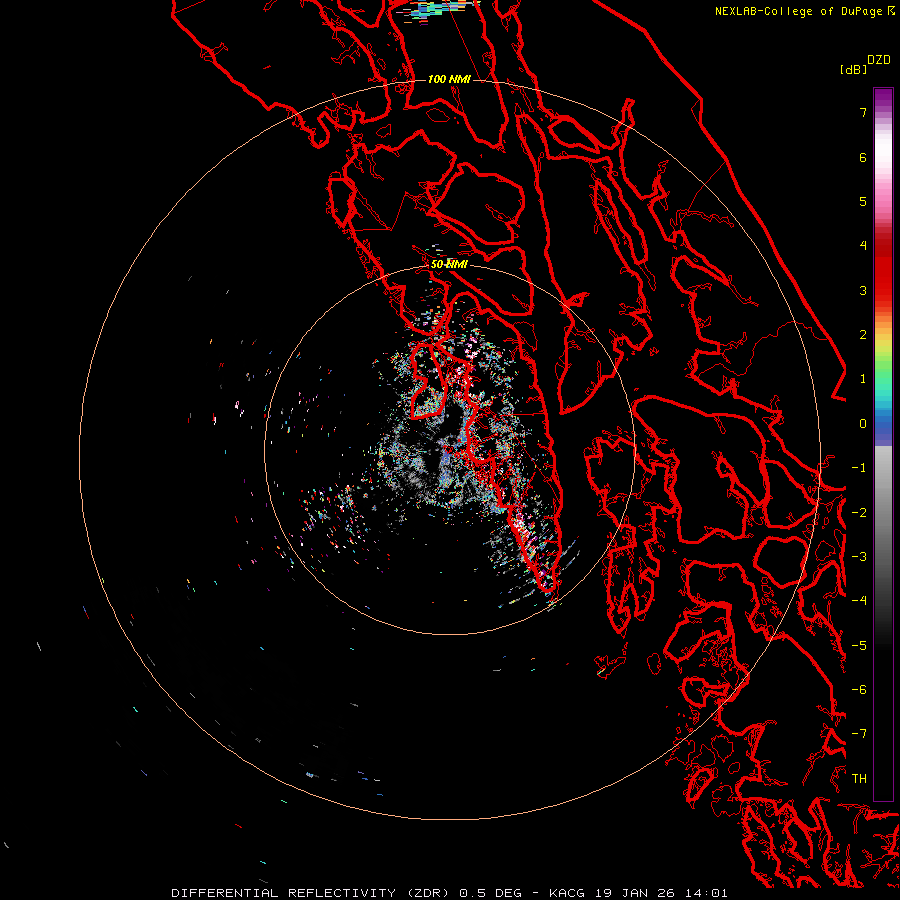Click the -6 scale value
The image size is (900, 900).
859,690
